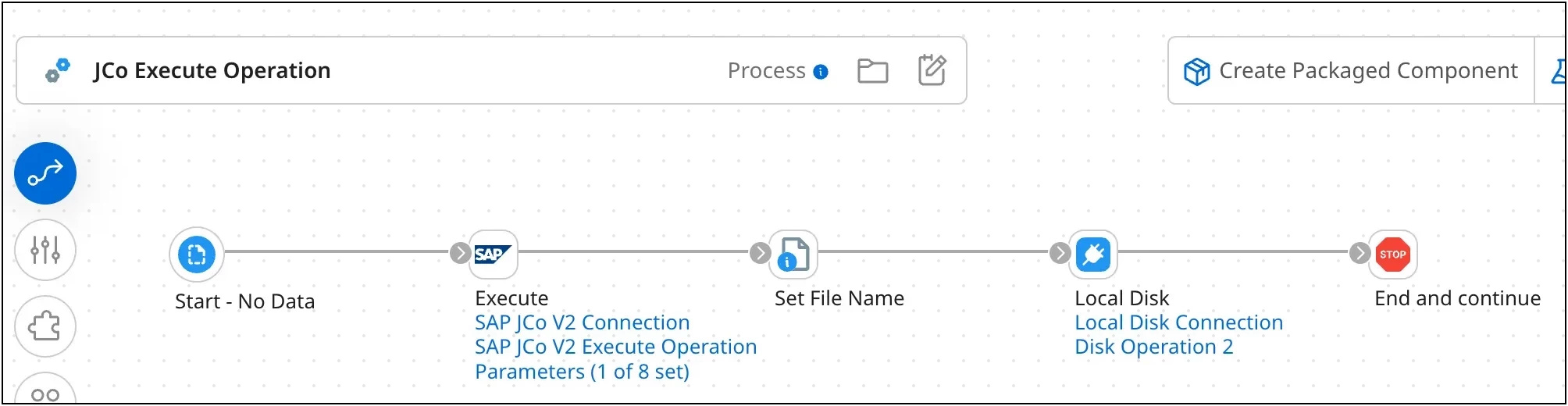The height and width of the screenshot is (406, 1568).
Task: Open SAP JCo V2 Execute Operation link
Action: click(x=615, y=347)
